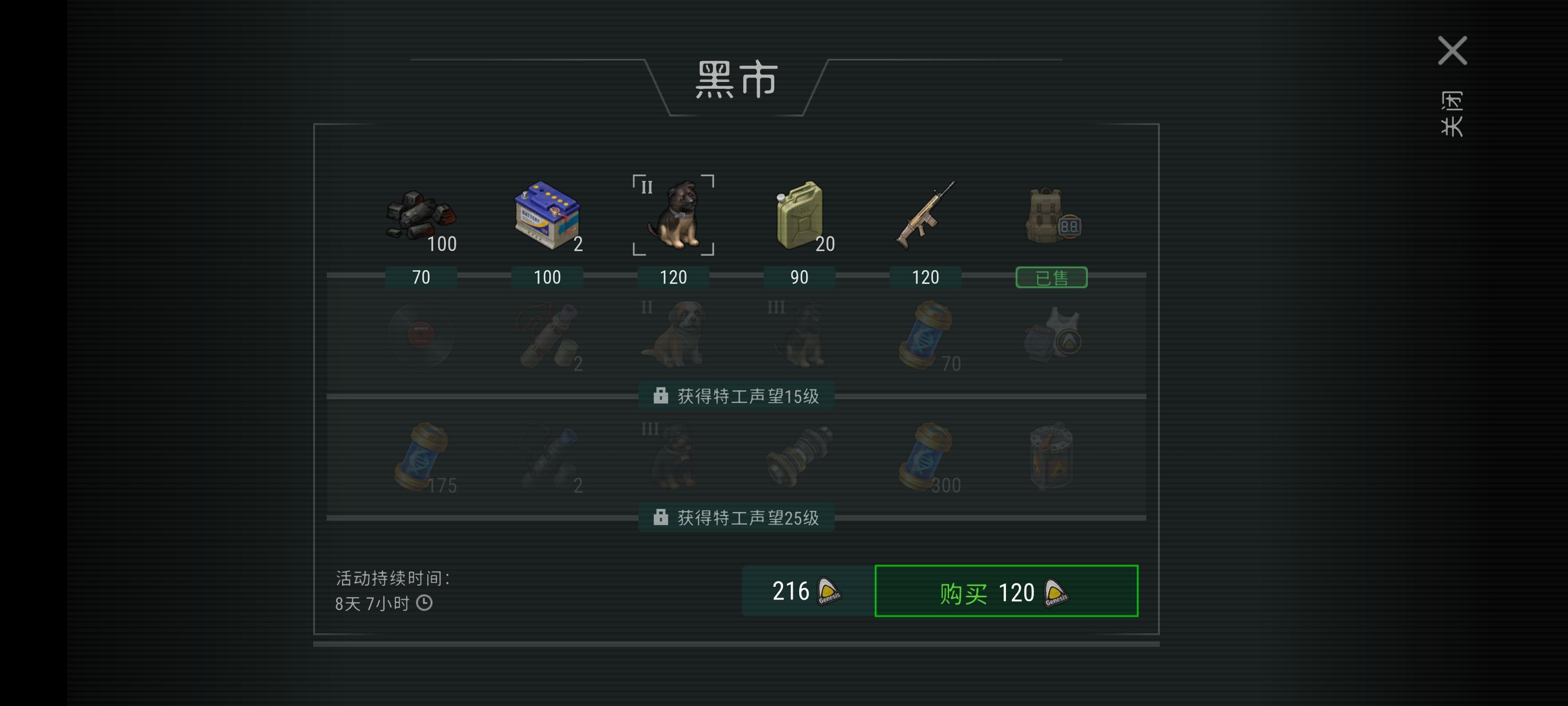This screenshot has width=1568, height=706.
Task: Close the black market window
Action: point(1452,50)
